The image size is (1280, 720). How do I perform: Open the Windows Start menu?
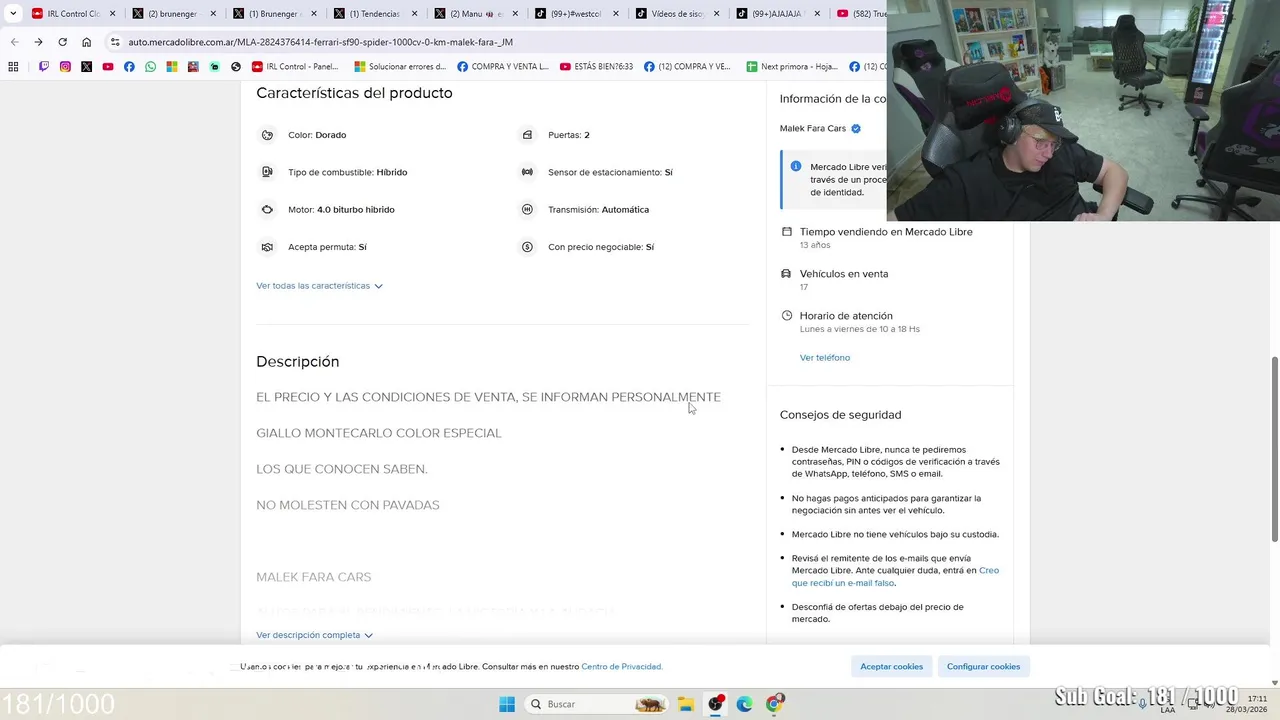(x=507, y=704)
